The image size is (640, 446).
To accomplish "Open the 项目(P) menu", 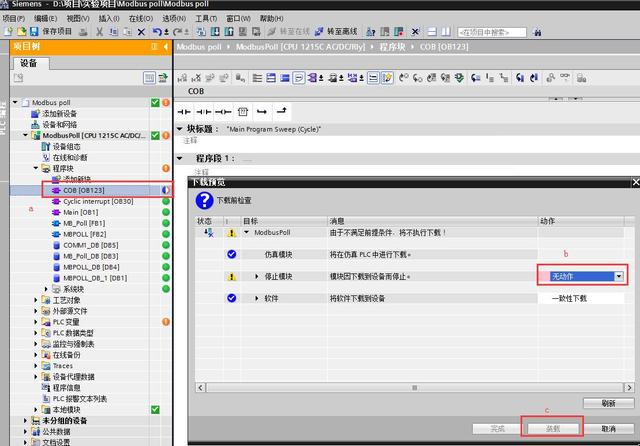I will pos(14,18).
